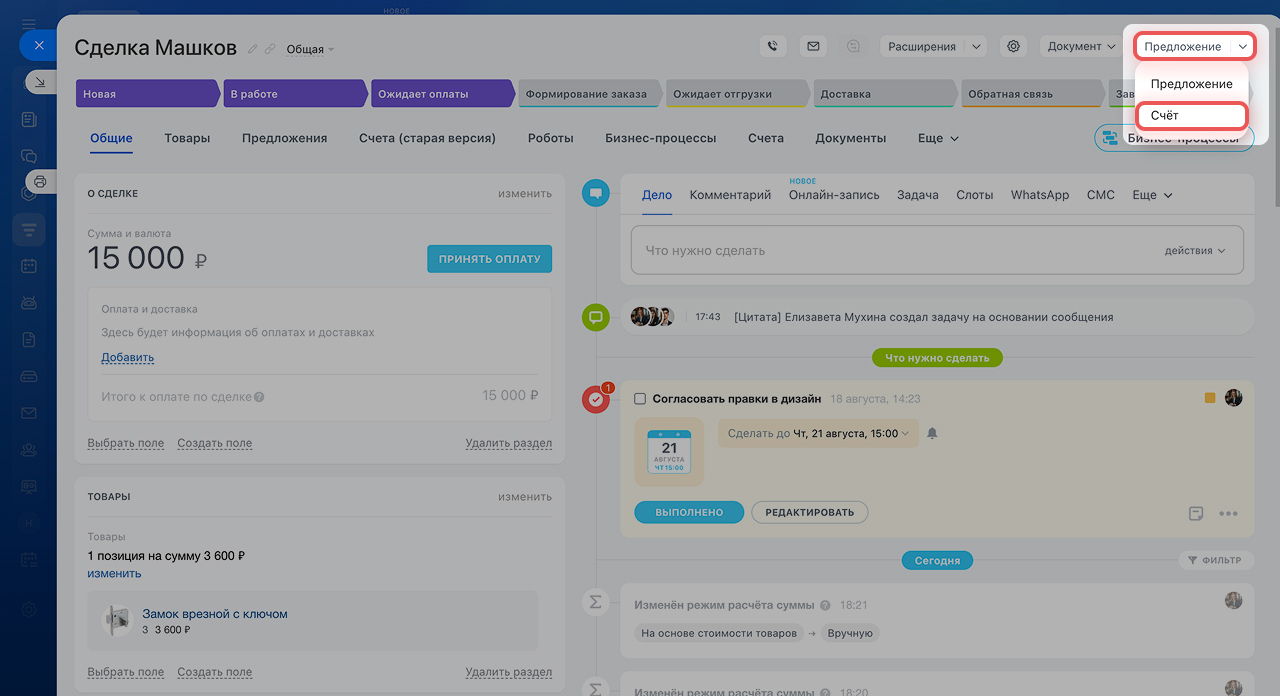This screenshot has width=1280, height=696.
Task: Click the note icon on task card
Action: coord(1195,513)
